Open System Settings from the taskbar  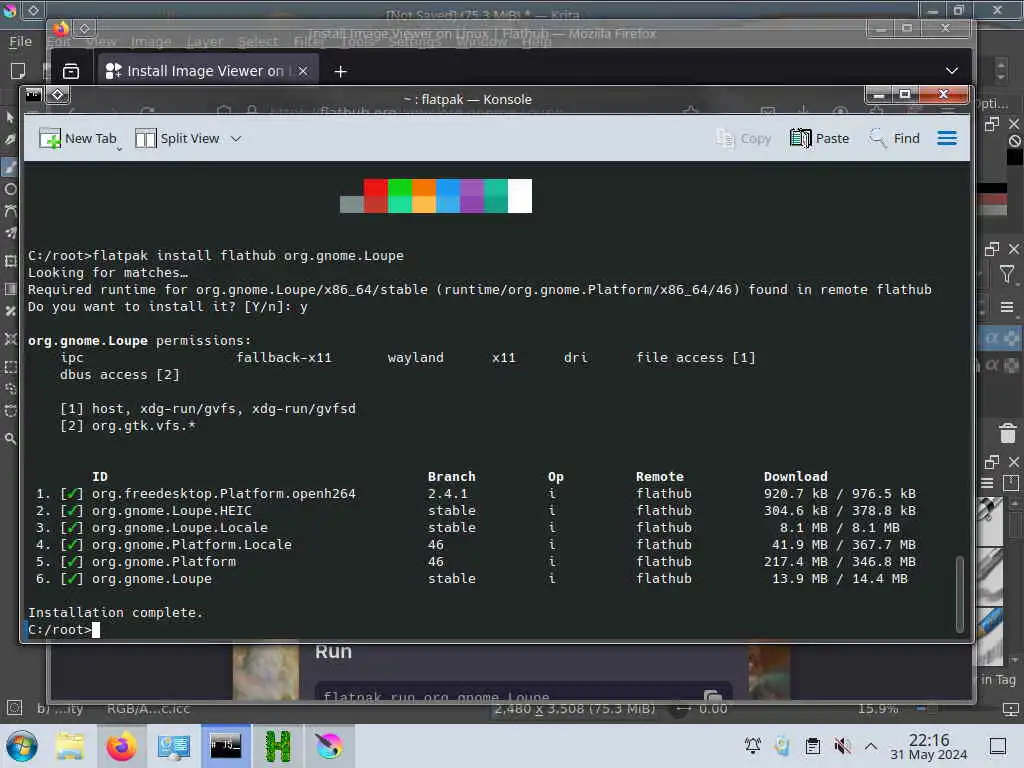pos(174,746)
